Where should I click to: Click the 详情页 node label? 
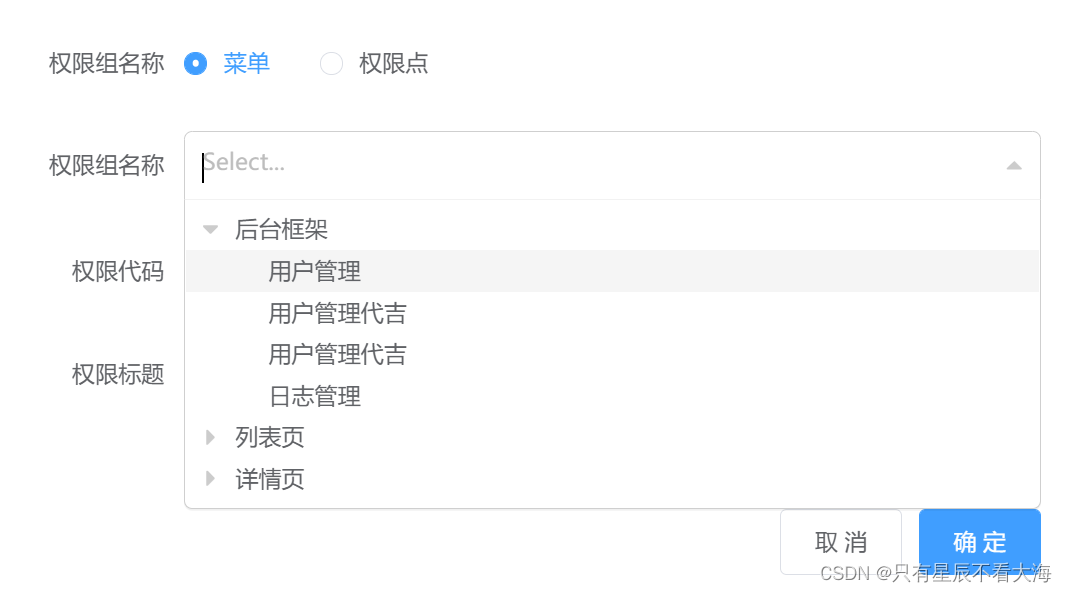[x=269, y=479]
